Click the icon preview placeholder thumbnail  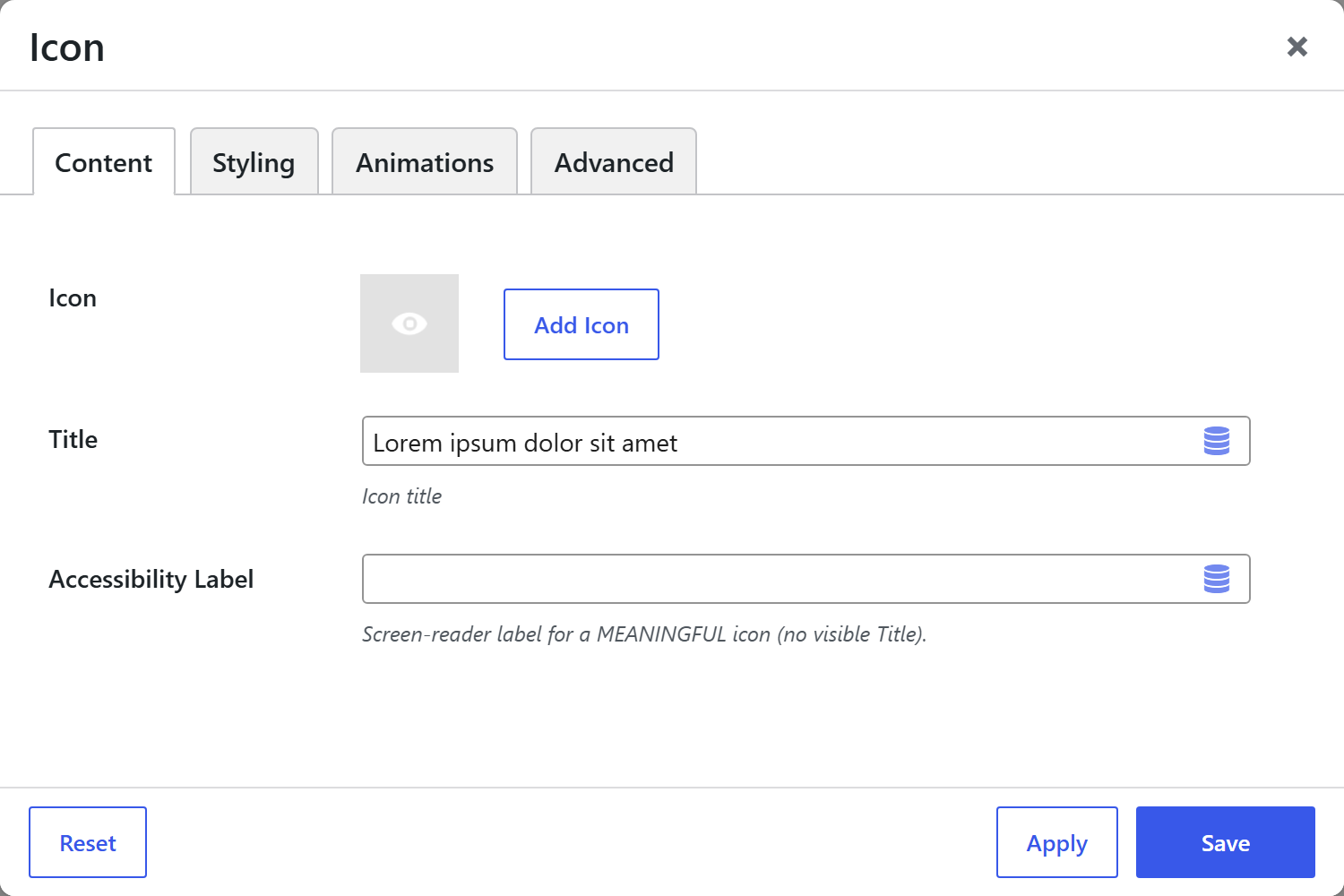[409, 323]
